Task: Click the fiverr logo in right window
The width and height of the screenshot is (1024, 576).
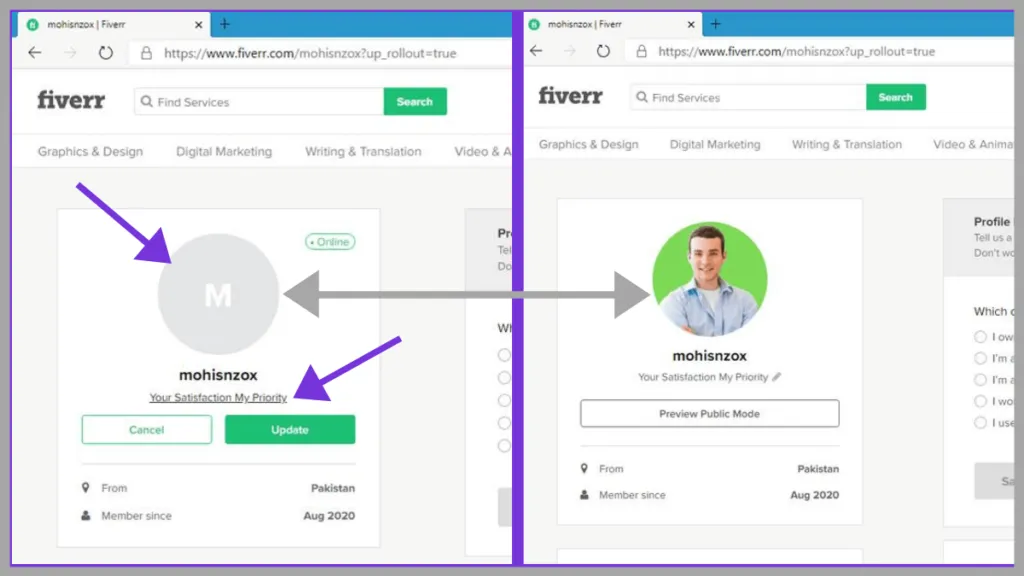Action: [x=570, y=96]
